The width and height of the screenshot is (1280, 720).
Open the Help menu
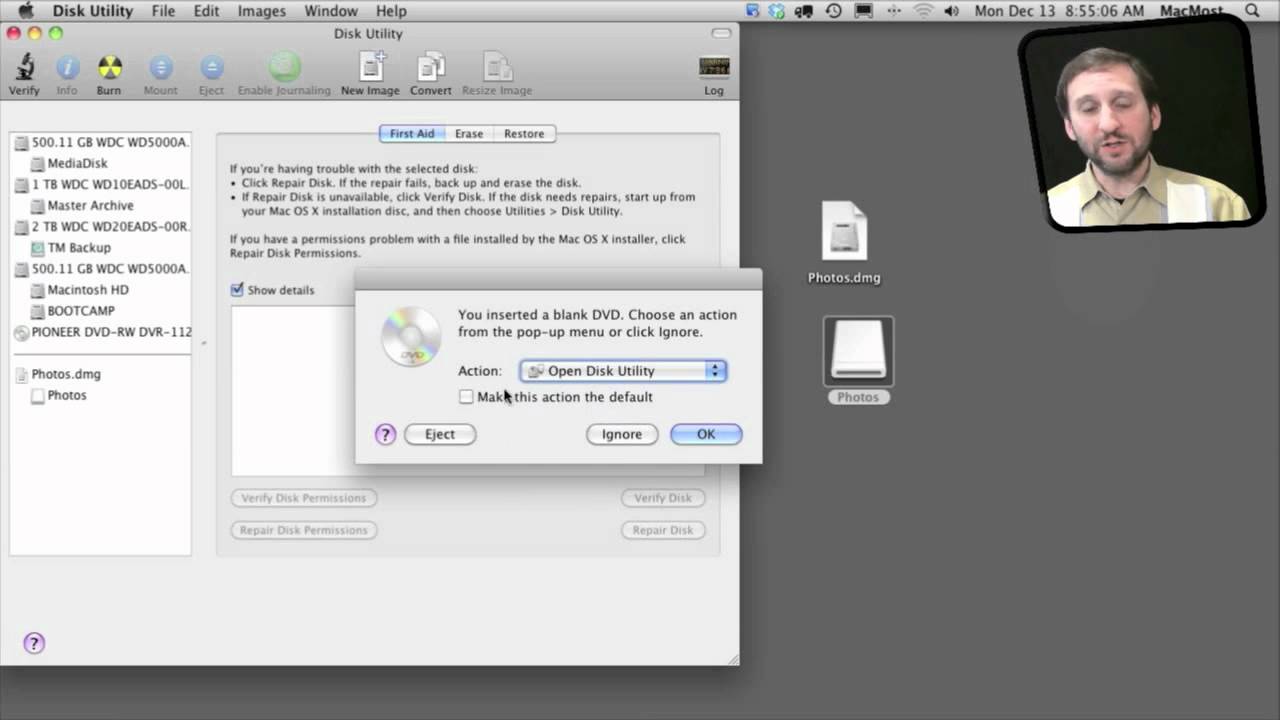pyautogui.click(x=391, y=11)
